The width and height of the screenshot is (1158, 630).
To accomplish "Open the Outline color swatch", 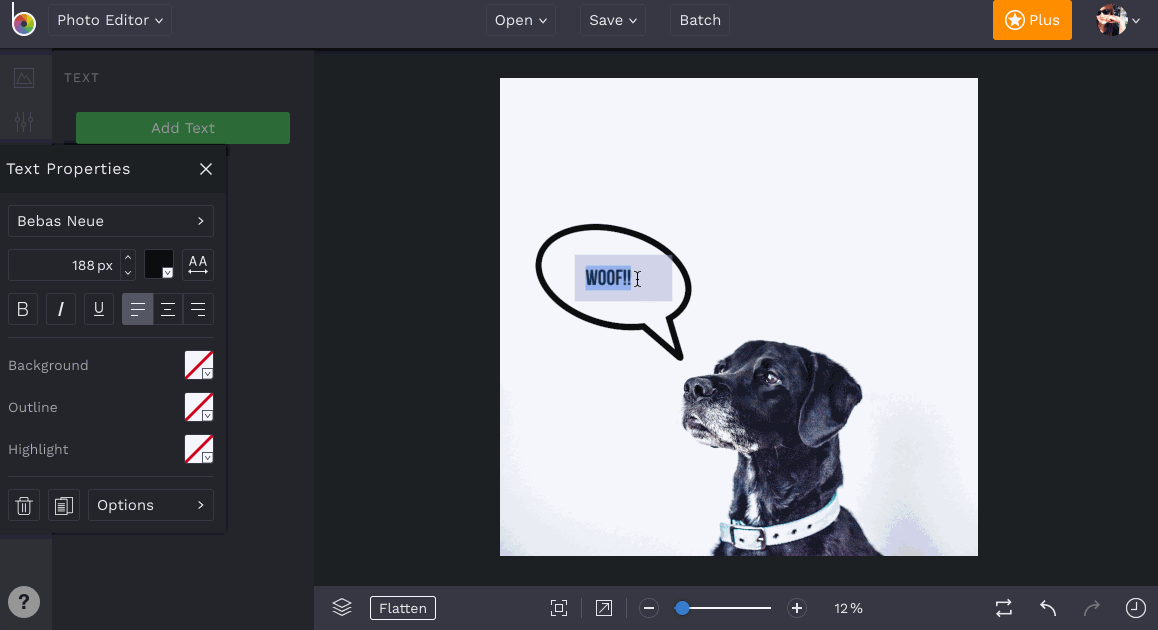I will pyautogui.click(x=199, y=407).
